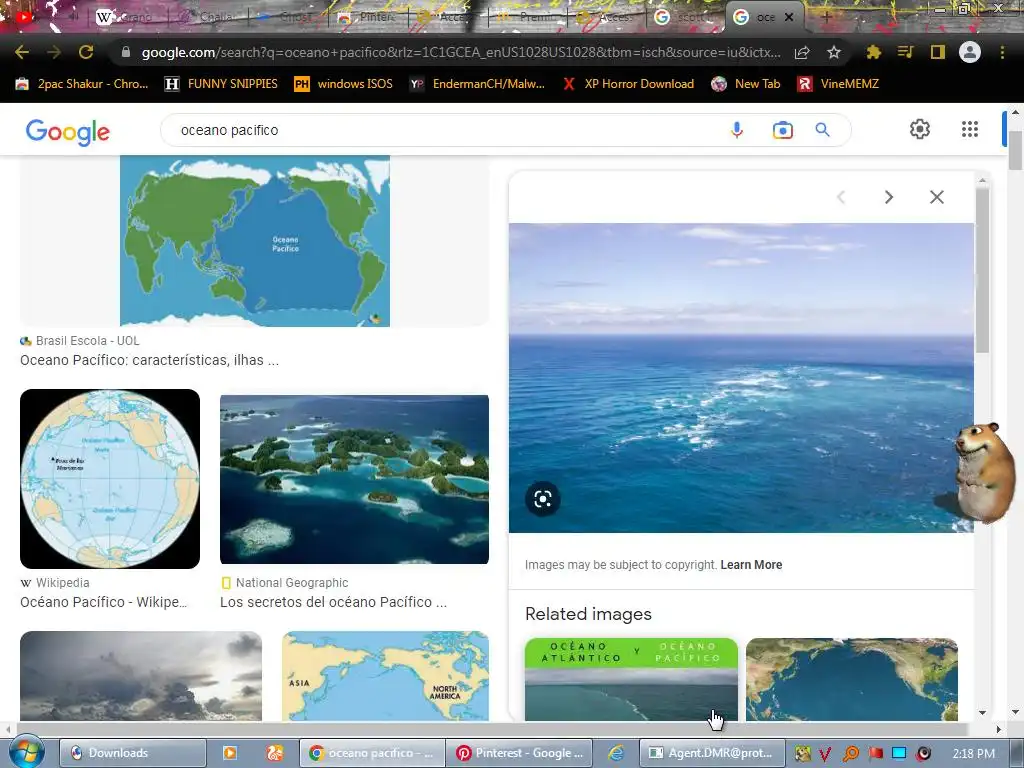Open the Extensions puzzle icon

point(873,52)
